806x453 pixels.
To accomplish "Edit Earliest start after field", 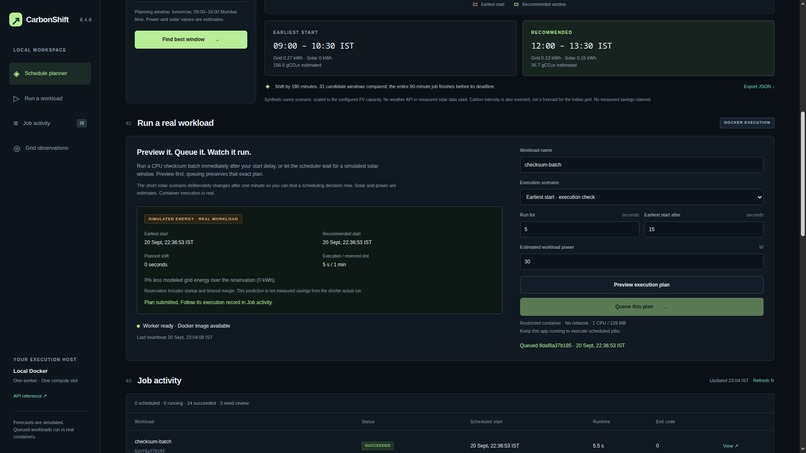I will tap(704, 229).
